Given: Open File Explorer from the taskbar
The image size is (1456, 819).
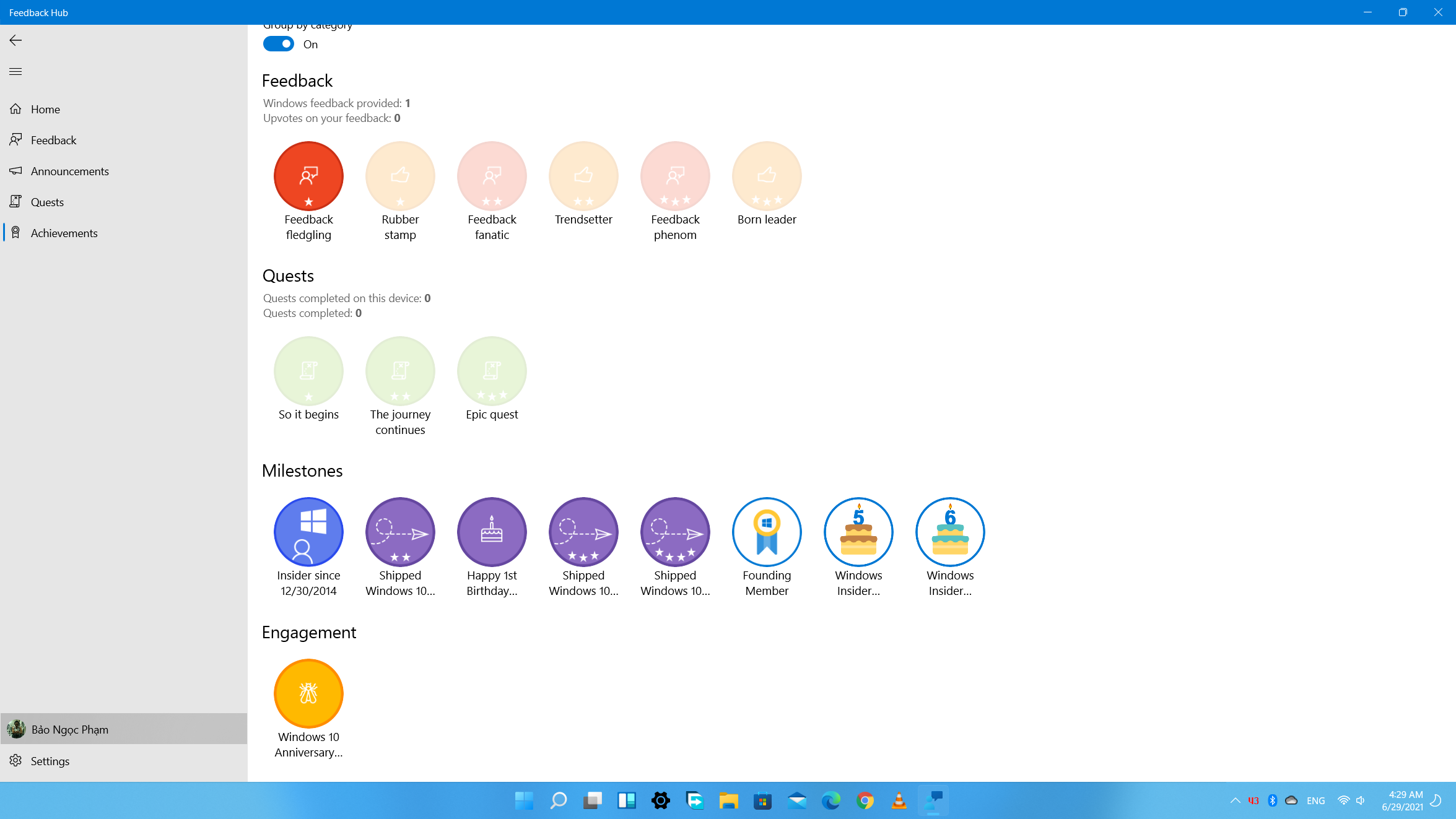Looking at the screenshot, I should (728, 800).
